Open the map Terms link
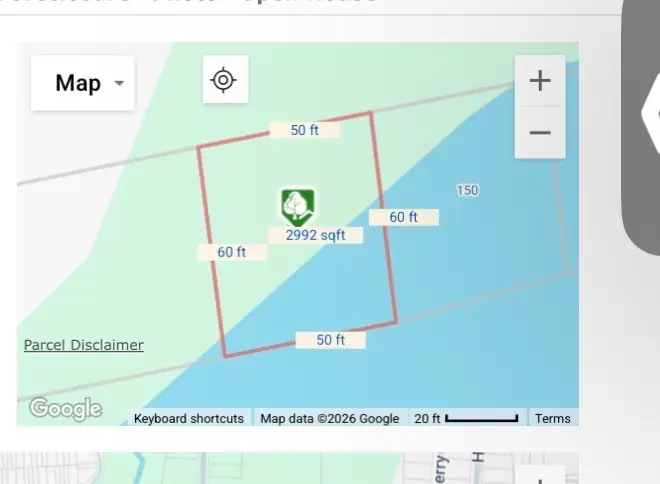The image size is (660, 484). [x=552, y=419]
